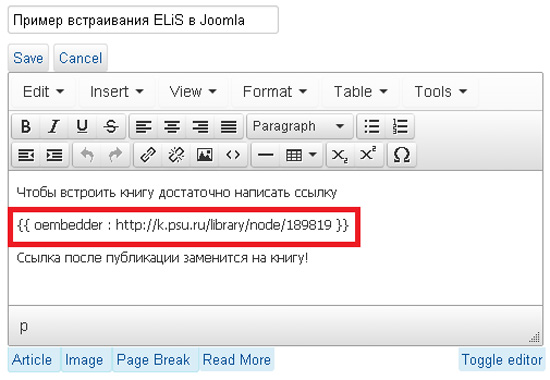
Task: Apply subscript formatting
Action: (x=340, y=155)
